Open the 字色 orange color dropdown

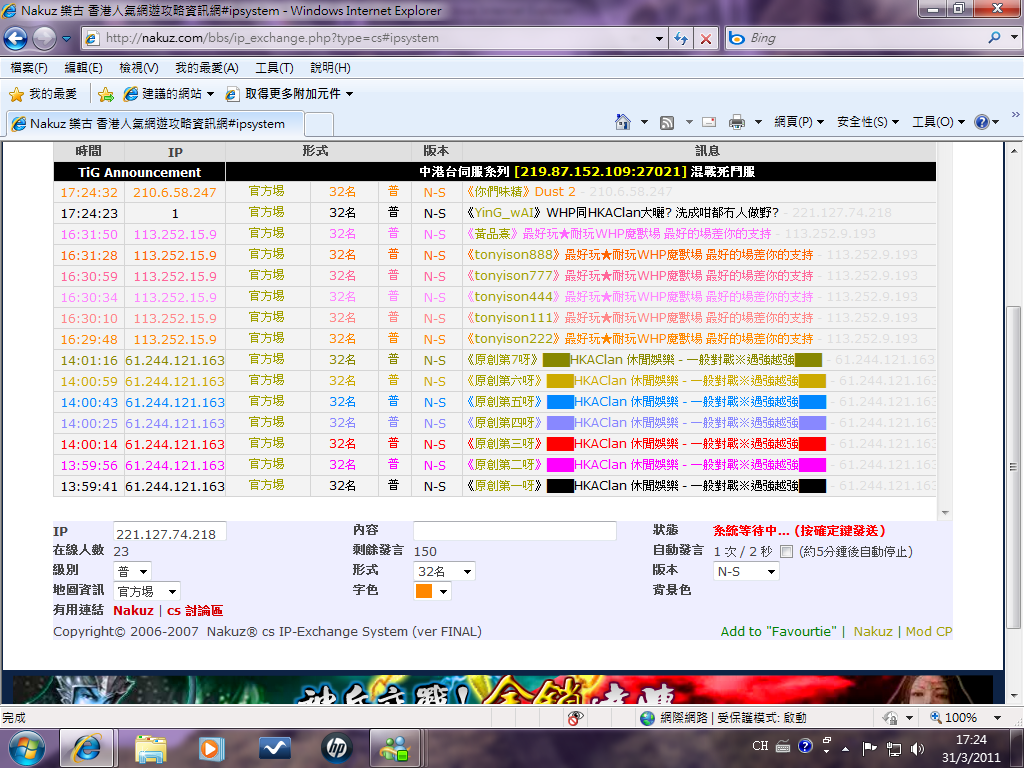[432, 591]
